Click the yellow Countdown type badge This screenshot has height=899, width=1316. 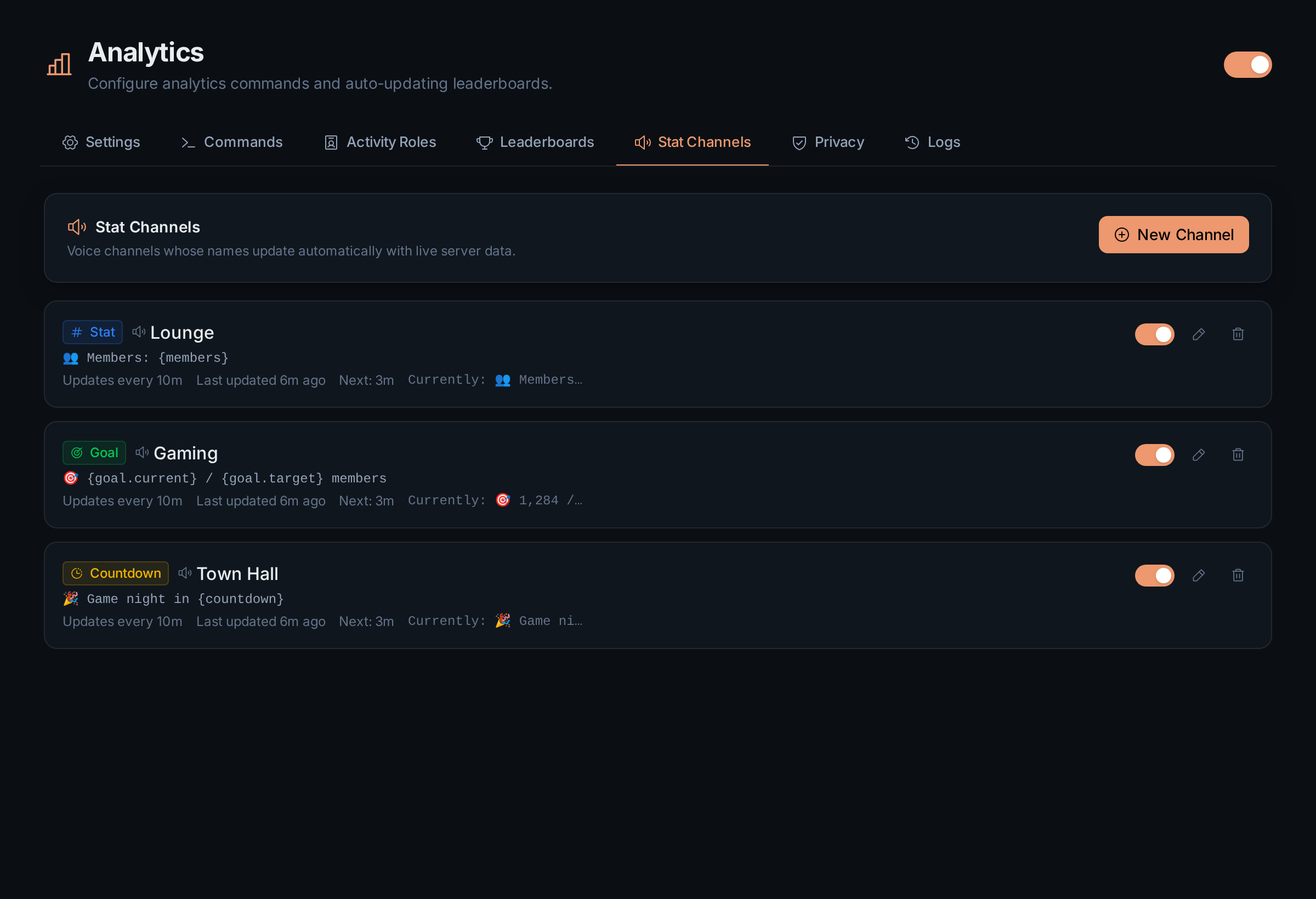coord(116,573)
